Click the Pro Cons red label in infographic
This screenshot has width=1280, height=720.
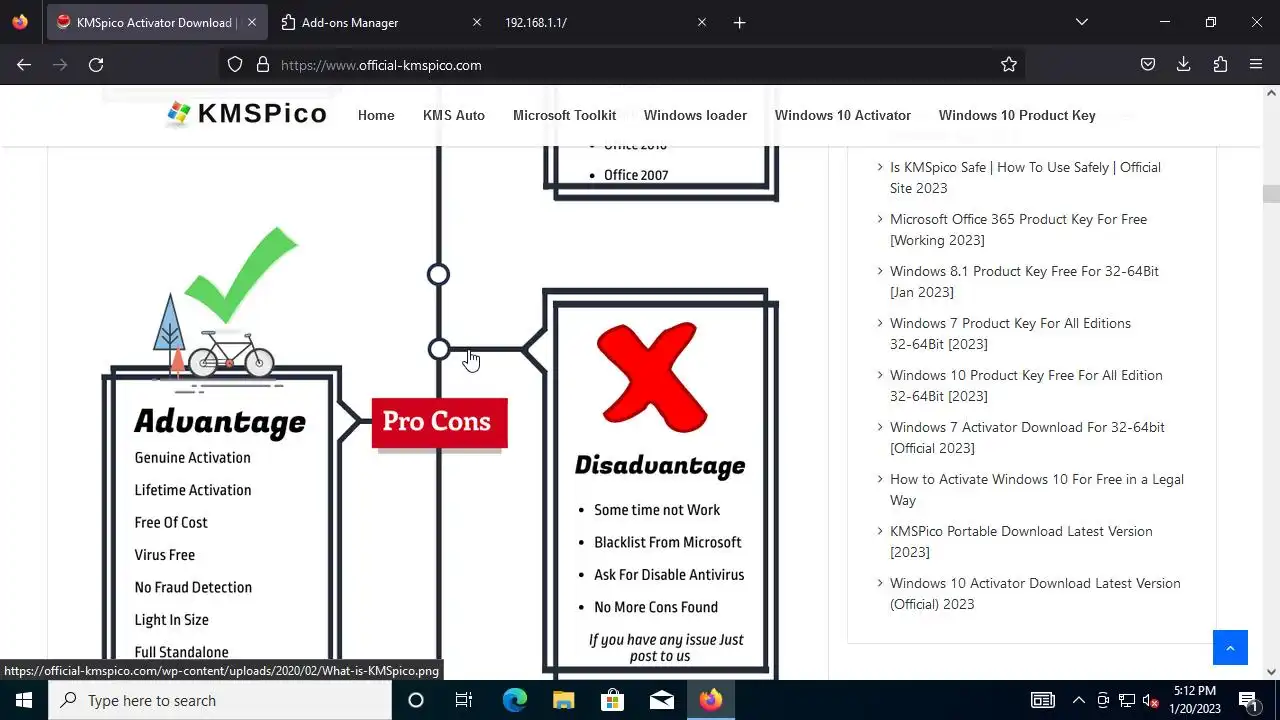pyautogui.click(x=439, y=422)
